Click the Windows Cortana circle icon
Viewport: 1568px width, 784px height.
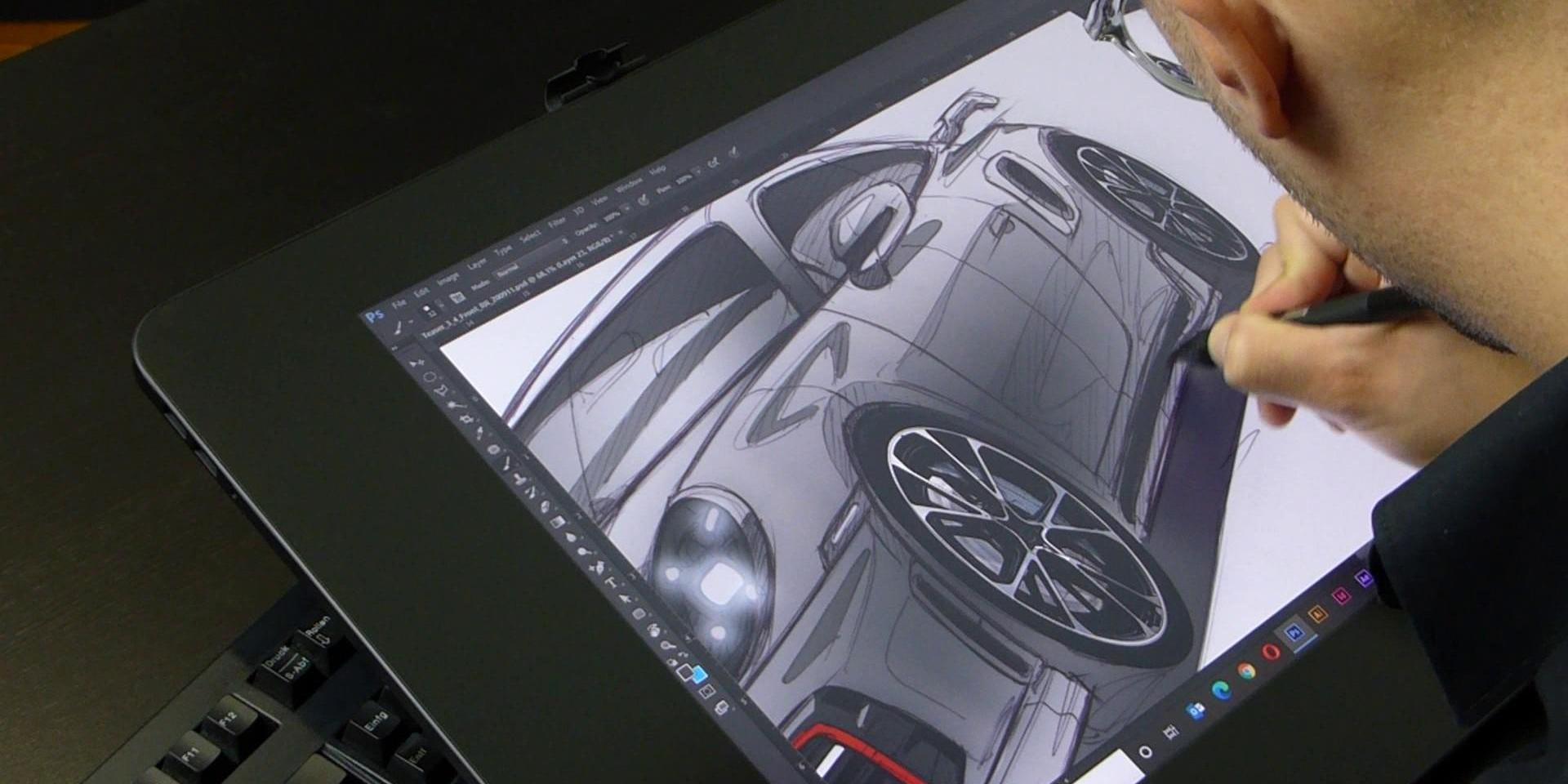pyautogui.click(x=1146, y=752)
